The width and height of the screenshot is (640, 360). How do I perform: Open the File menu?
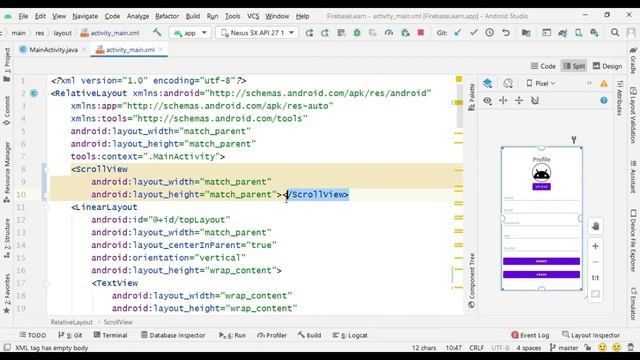(x=23, y=16)
